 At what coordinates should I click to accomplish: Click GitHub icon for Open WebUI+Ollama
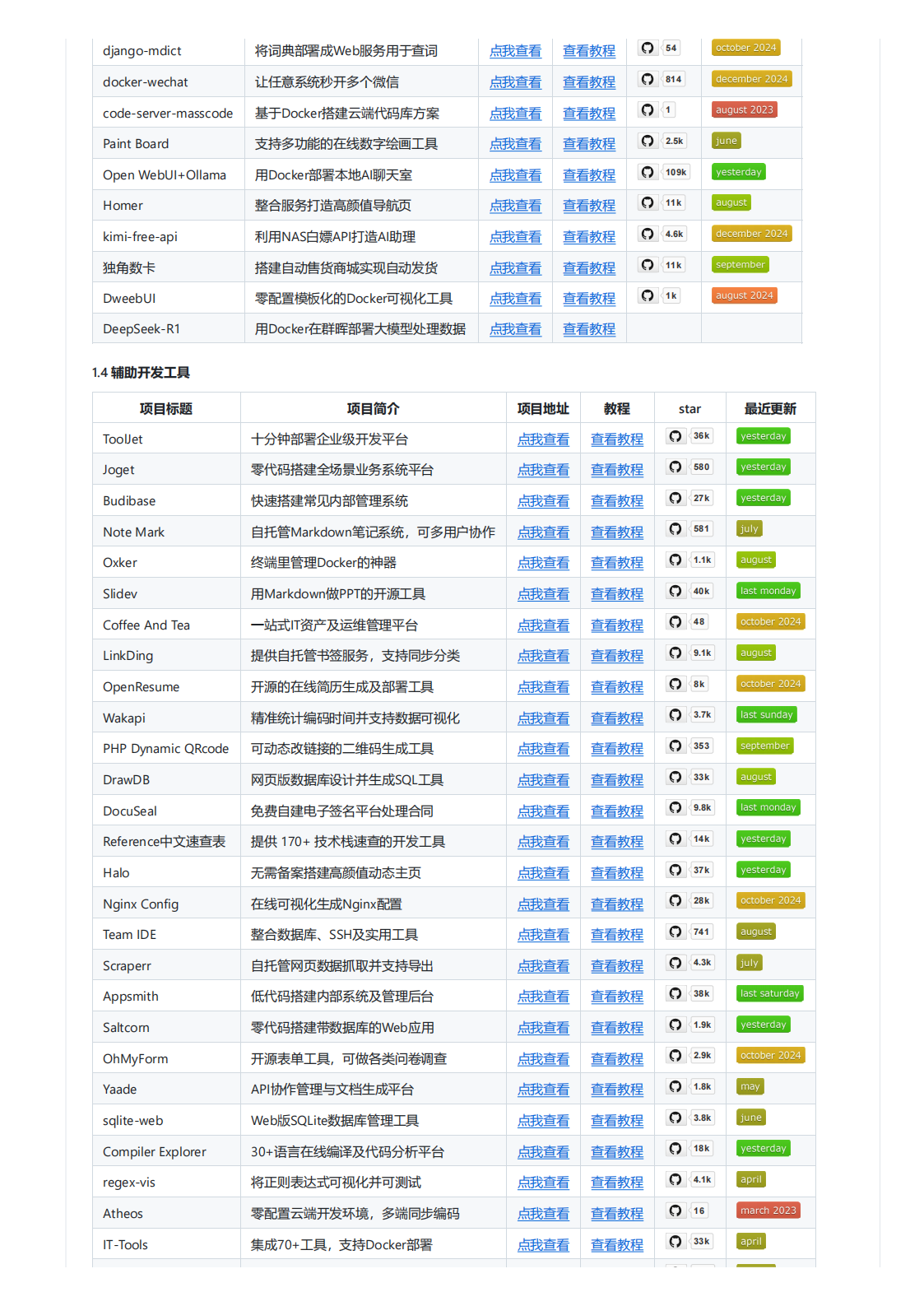pos(648,172)
